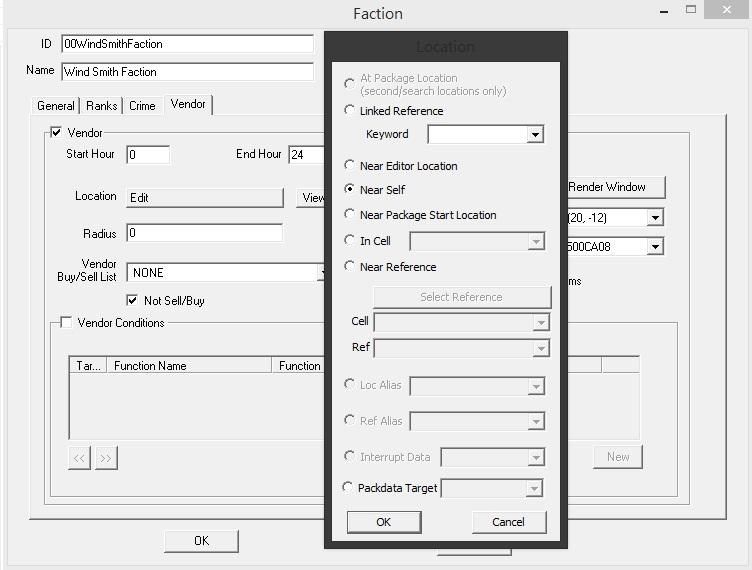Uncheck the Not Sell/Buy checkbox
The width and height of the screenshot is (752, 570).
pos(132,300)
